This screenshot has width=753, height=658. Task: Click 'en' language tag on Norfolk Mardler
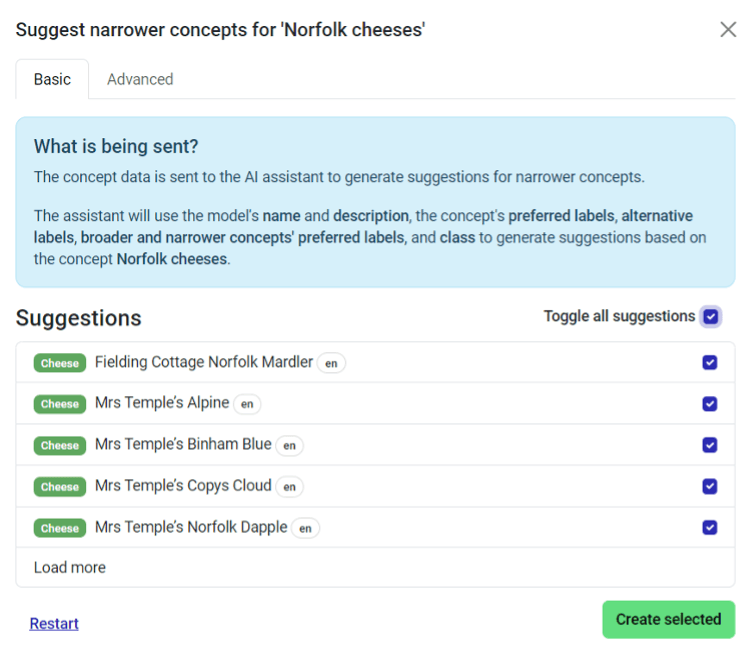(x=331, y=364)
